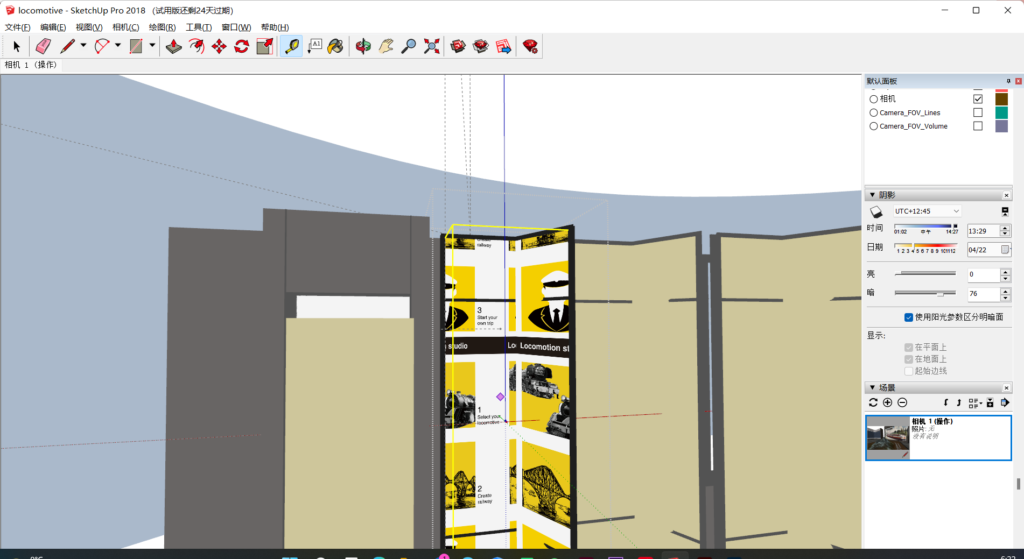Choose the Select arrow tool

pos(17,46)
